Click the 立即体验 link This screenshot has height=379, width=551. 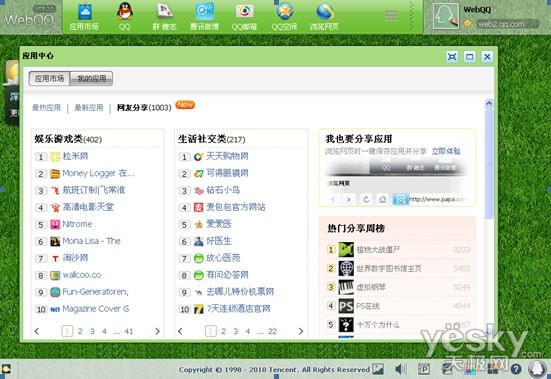[x=446, y=151]
